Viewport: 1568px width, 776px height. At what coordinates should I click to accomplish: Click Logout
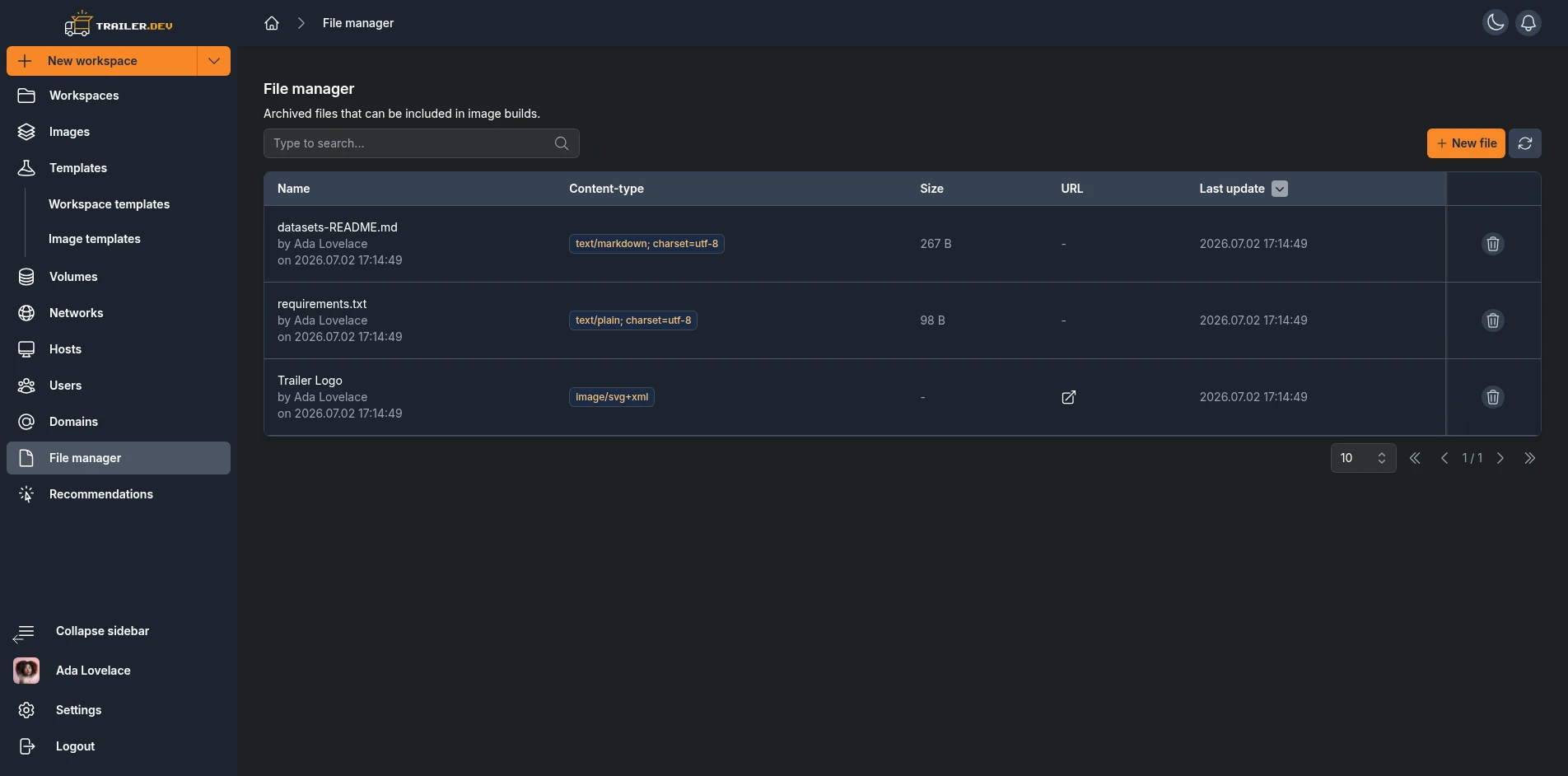click(119, 746)
